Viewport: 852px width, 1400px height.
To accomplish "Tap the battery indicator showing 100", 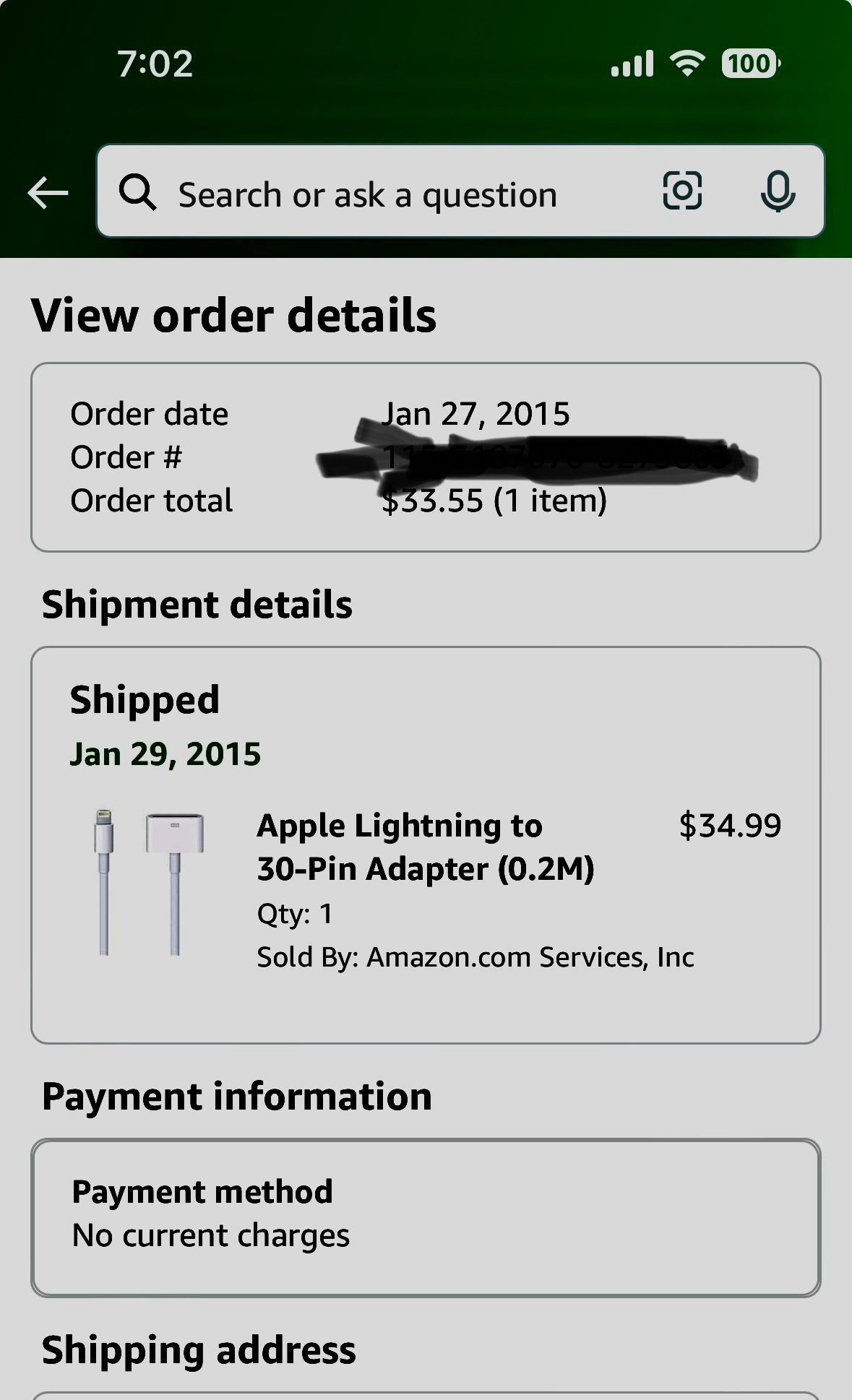I will (x=750, y=64).
